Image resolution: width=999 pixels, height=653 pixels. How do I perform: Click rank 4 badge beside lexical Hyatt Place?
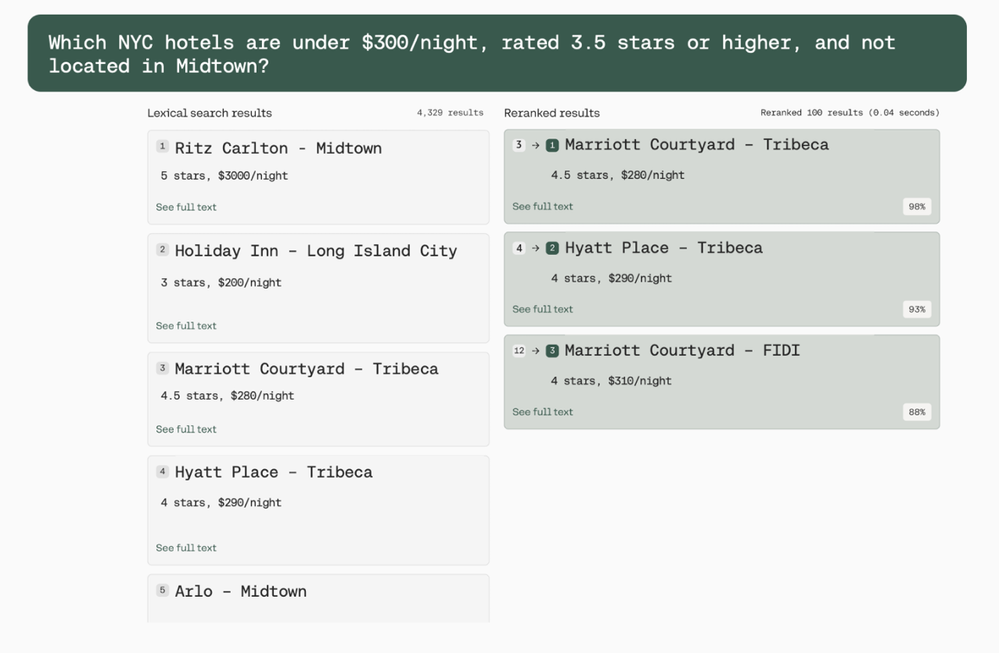(162, 471)
